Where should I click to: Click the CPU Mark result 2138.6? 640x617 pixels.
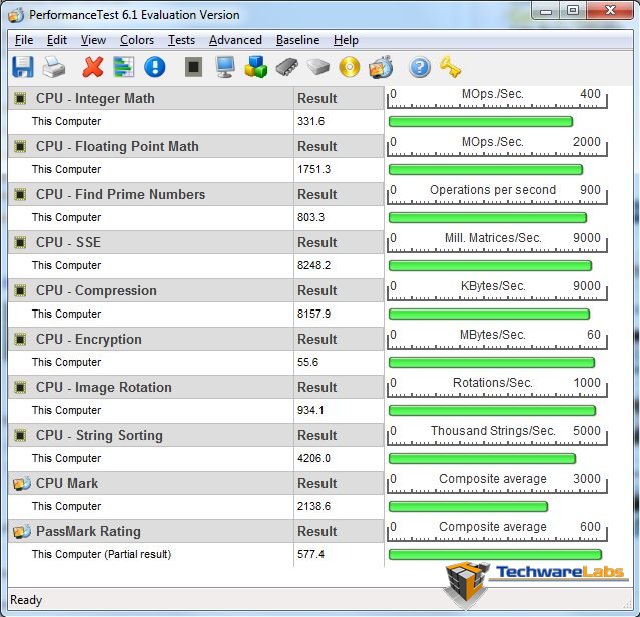314,506
